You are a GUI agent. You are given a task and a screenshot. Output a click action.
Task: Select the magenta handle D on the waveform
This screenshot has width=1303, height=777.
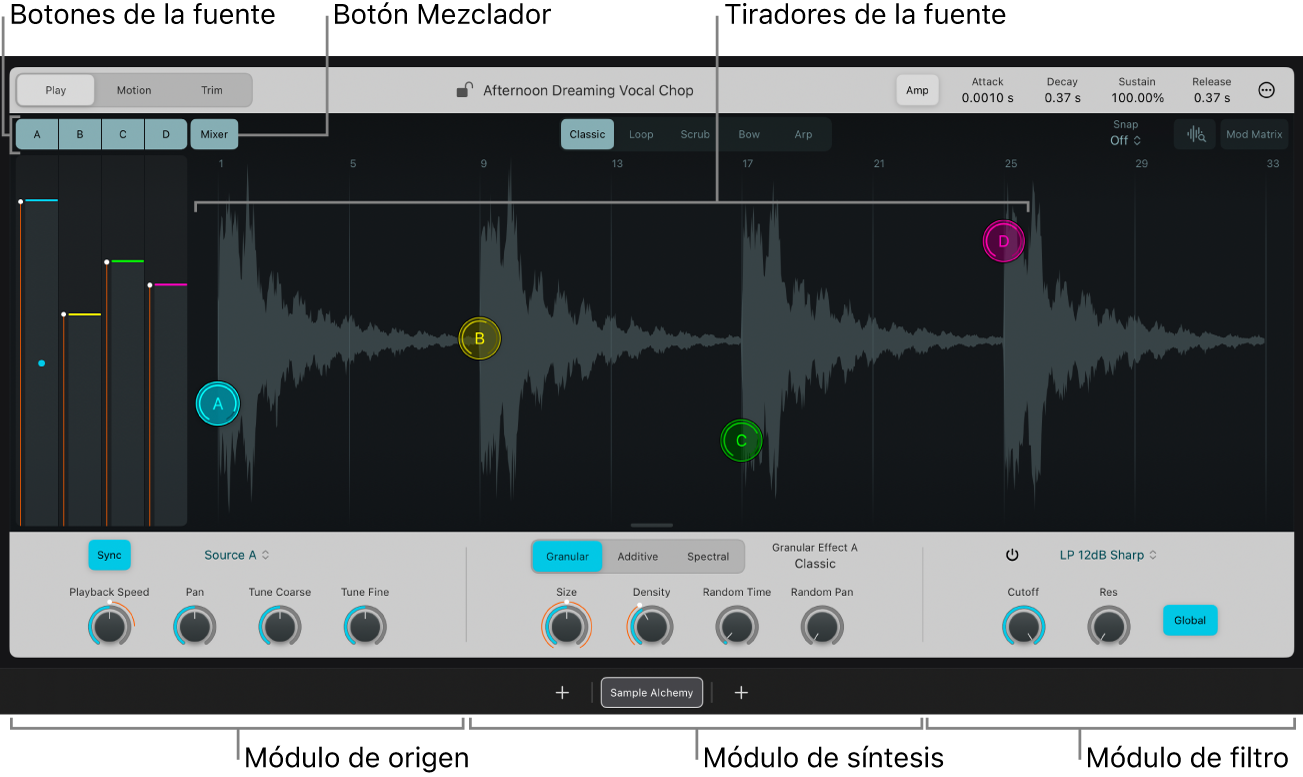coord(1004,241)
